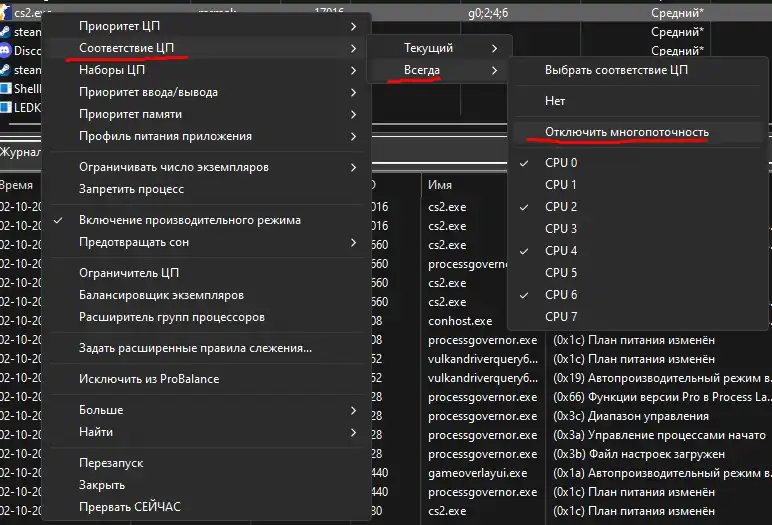Select 'Нет' in affinity menu

[x=555, y=102]
